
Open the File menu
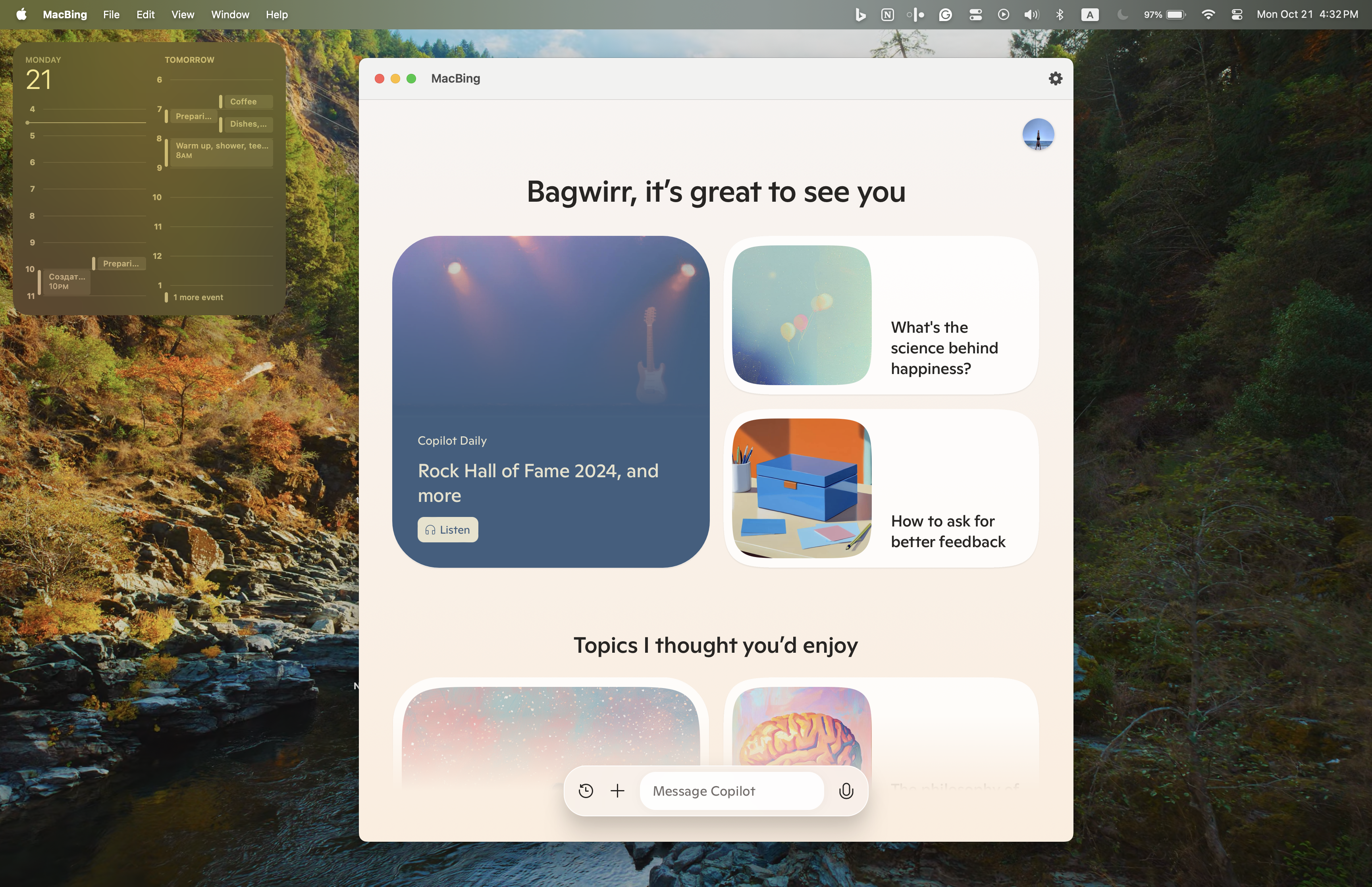click(111, 14)
